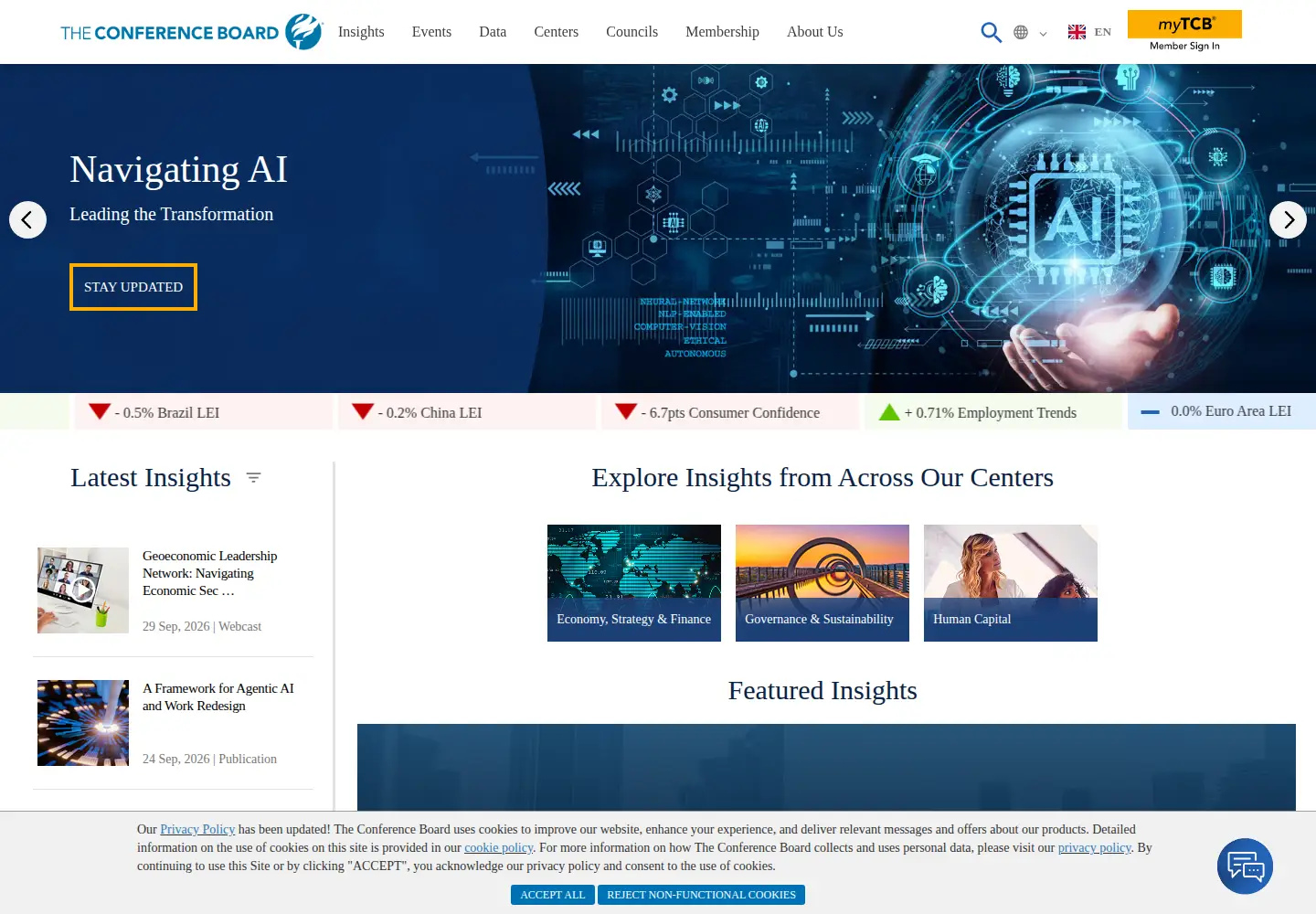Open A Framework for Agentic AI title
The width and height of the screenshot is (1316, 914).
(218, 696)
